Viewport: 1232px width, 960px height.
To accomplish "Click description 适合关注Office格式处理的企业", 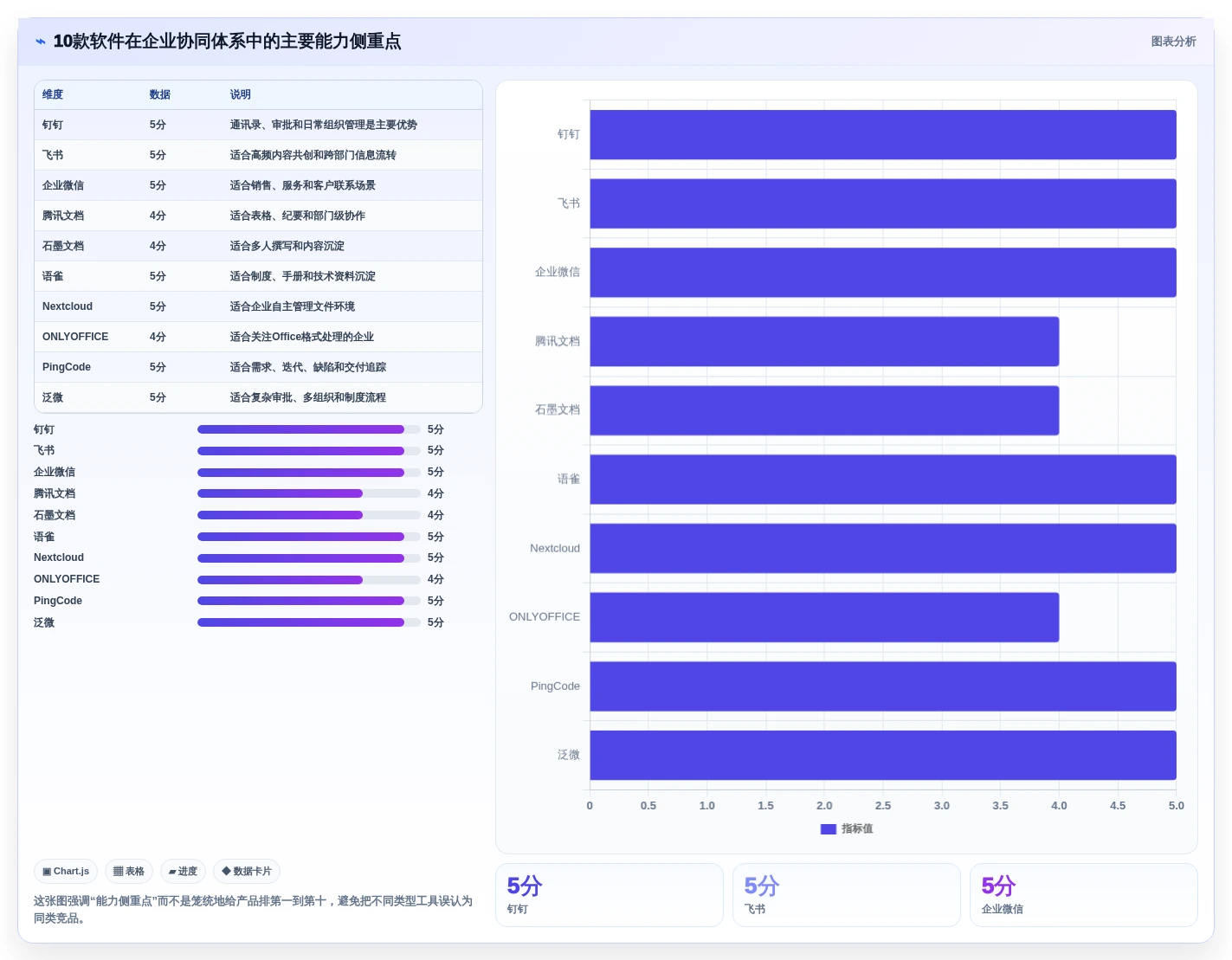I will click(301, 337).
